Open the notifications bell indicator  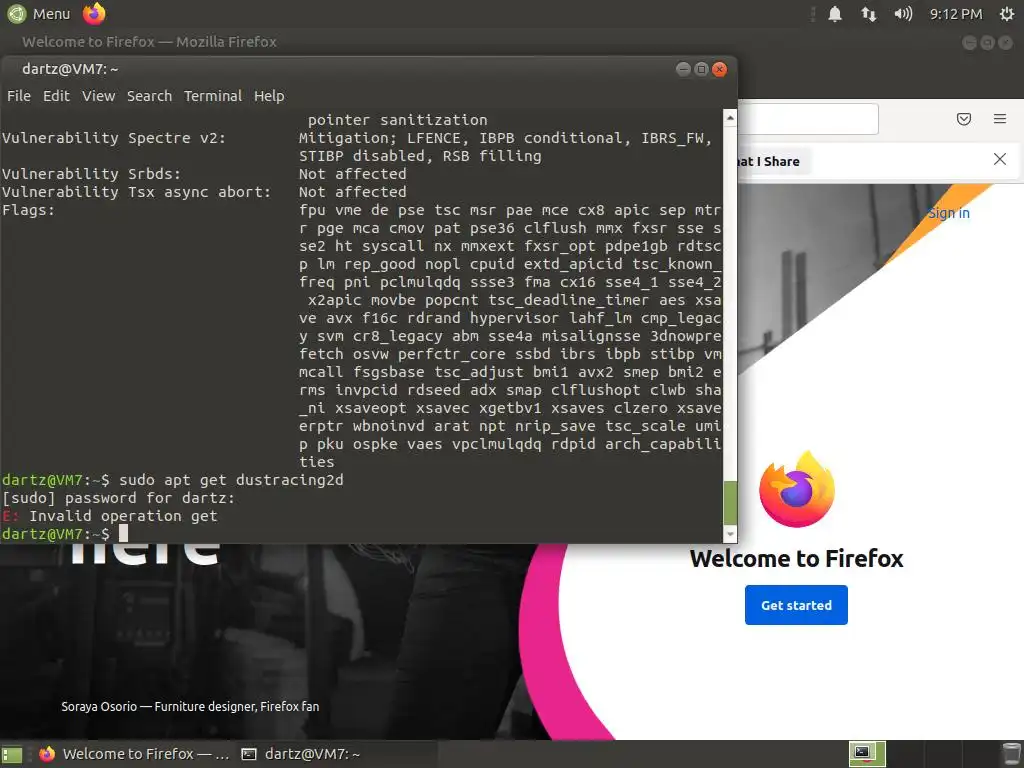[835, 14]
